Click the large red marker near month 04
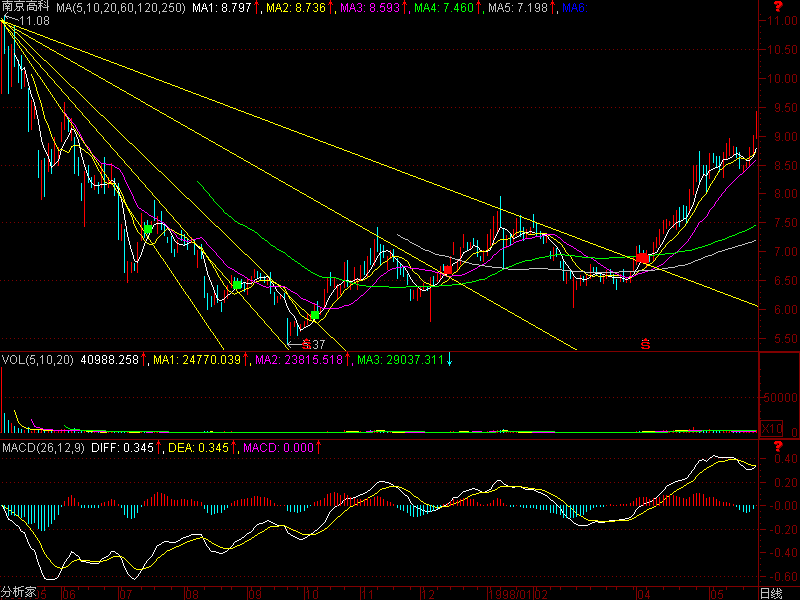This screenshot has width=800, height=600. (643, 259)
